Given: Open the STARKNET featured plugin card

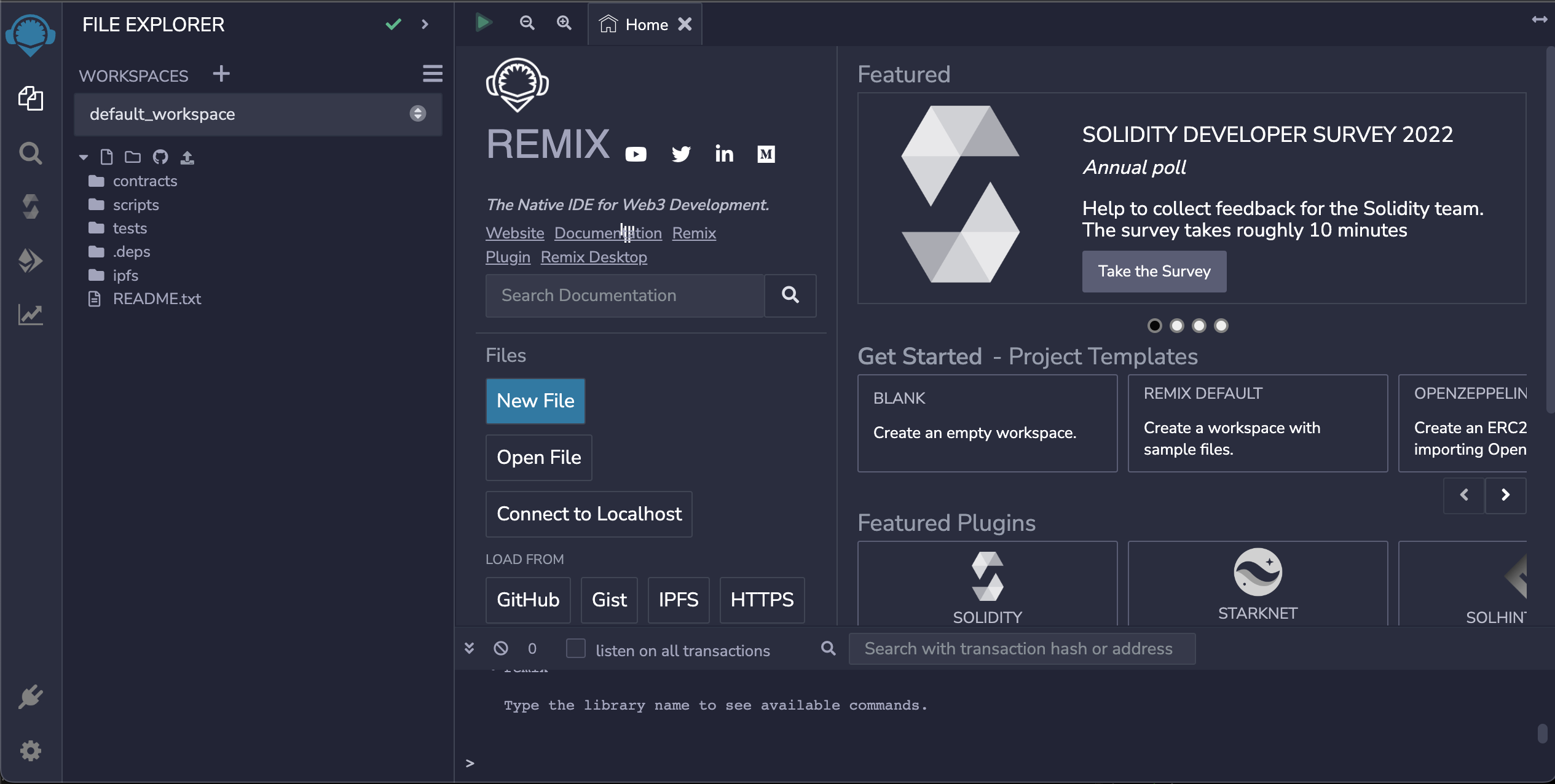Looking at the screenshot, I should pyautogui.click(x=1258, y=584).
